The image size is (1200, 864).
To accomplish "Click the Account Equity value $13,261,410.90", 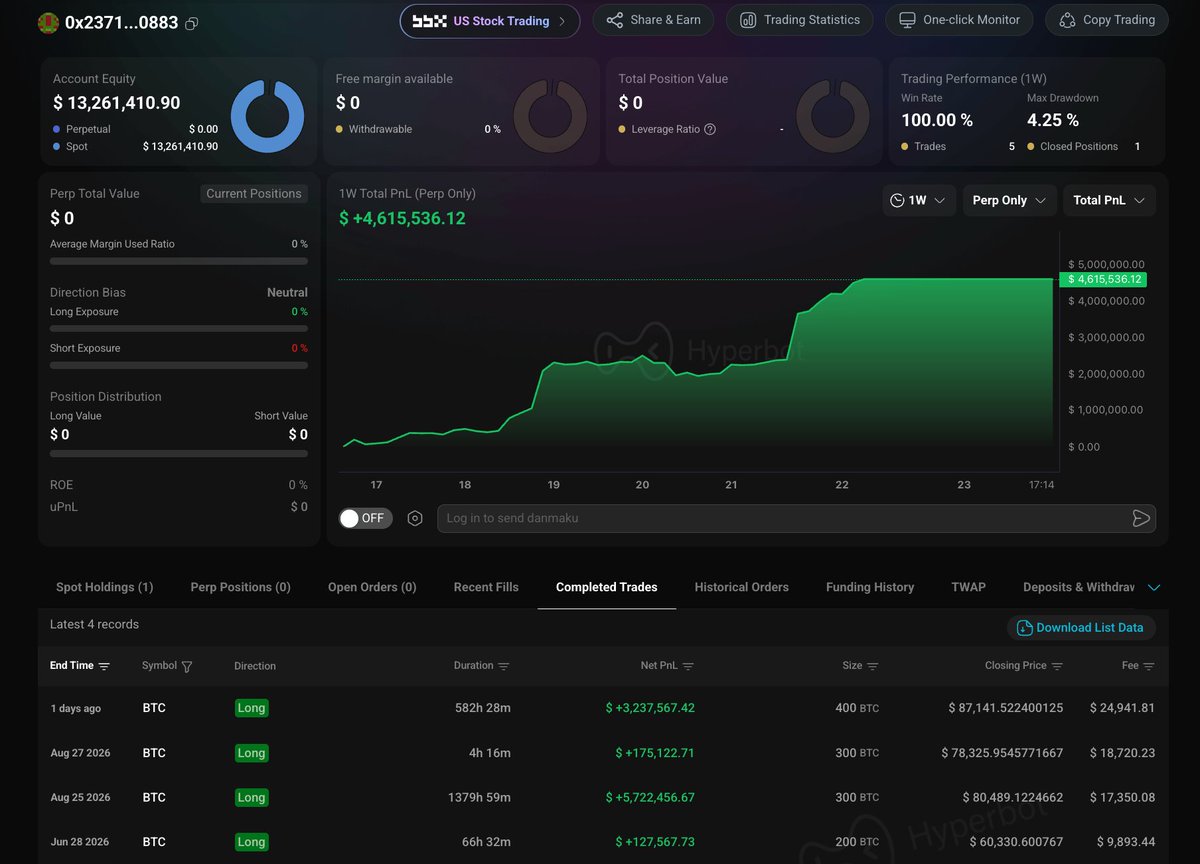I will tap(117, 103).
